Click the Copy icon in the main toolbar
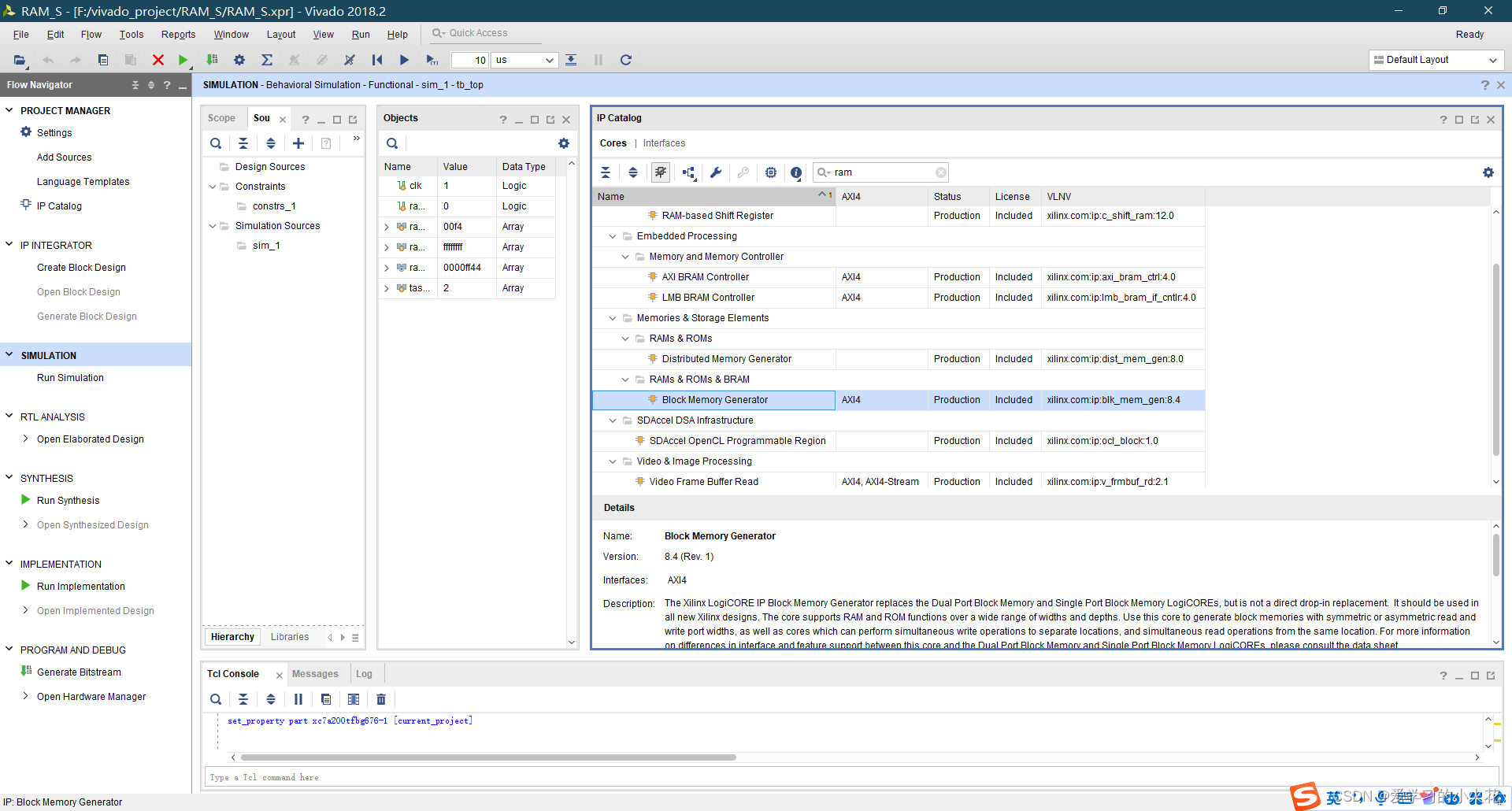The image size is (1512, 811). 103,60
